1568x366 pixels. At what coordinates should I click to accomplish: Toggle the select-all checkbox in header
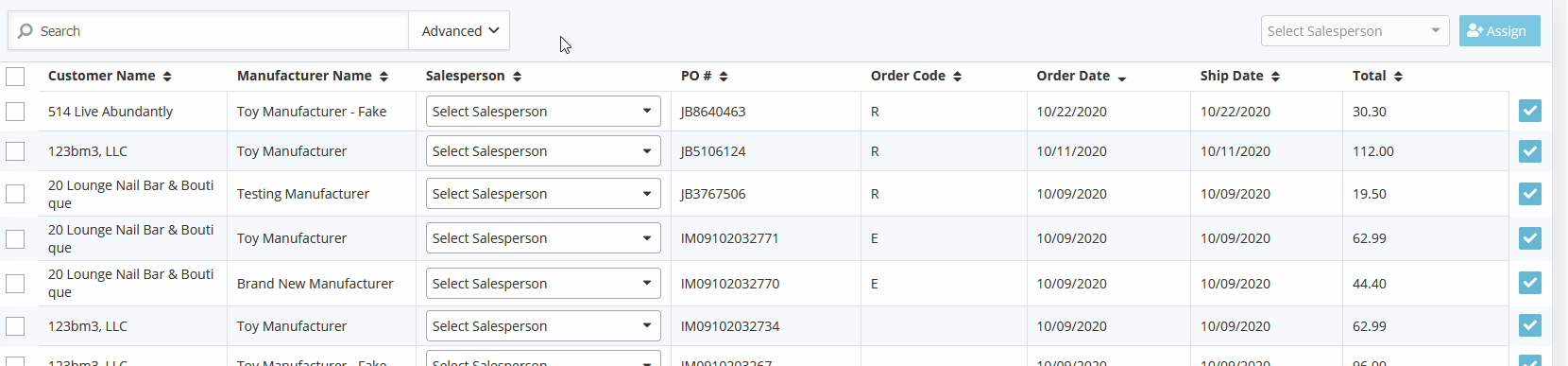point(15,76)
